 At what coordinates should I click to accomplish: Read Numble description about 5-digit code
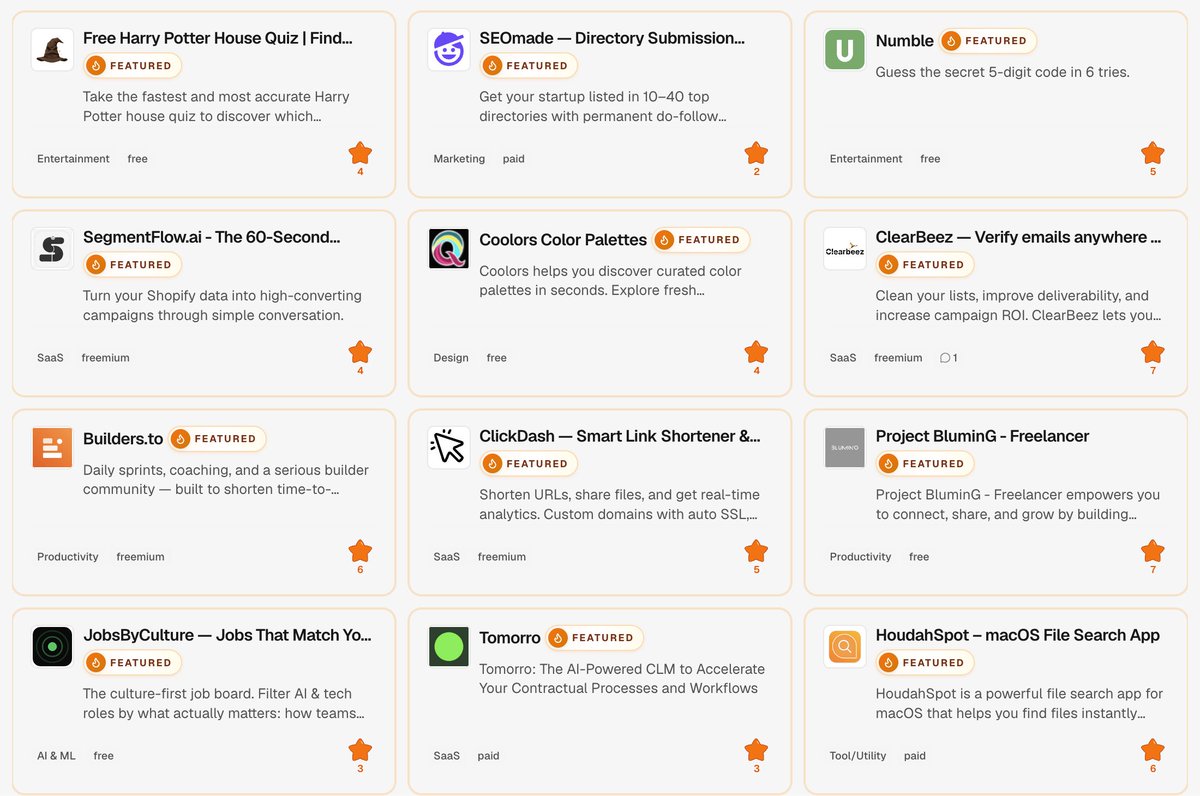coord(1002,72)
